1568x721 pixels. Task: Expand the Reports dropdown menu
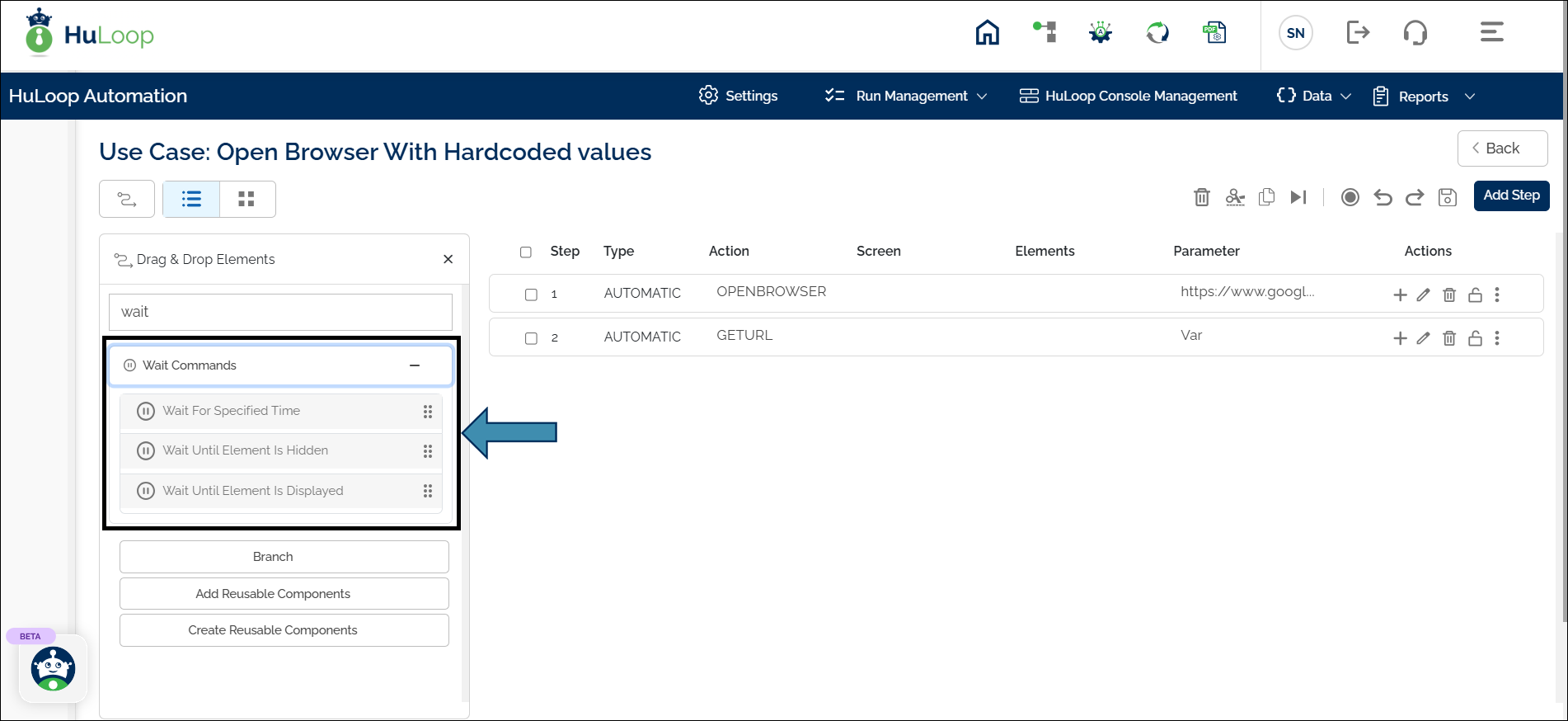[1424, 97]
